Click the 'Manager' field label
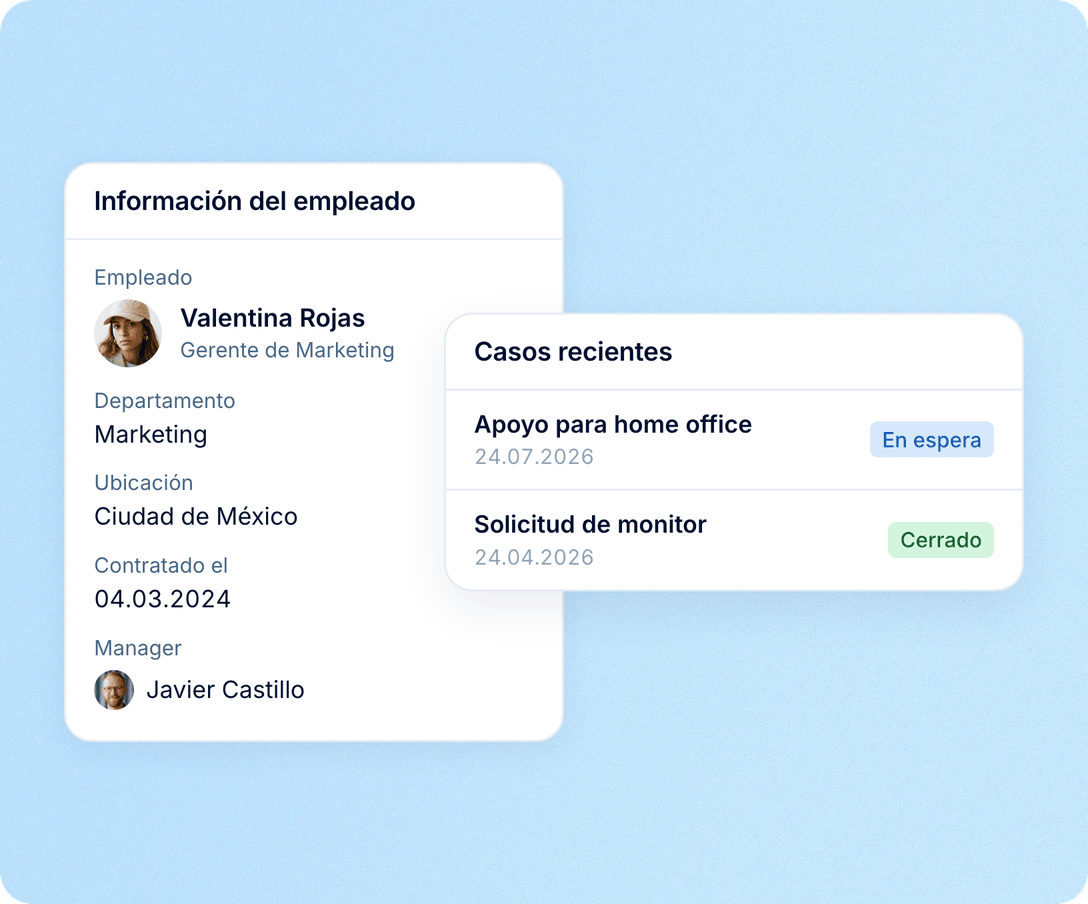This screenshot has height=904, width=1088. pyautogui.click(x=137, y=648)
